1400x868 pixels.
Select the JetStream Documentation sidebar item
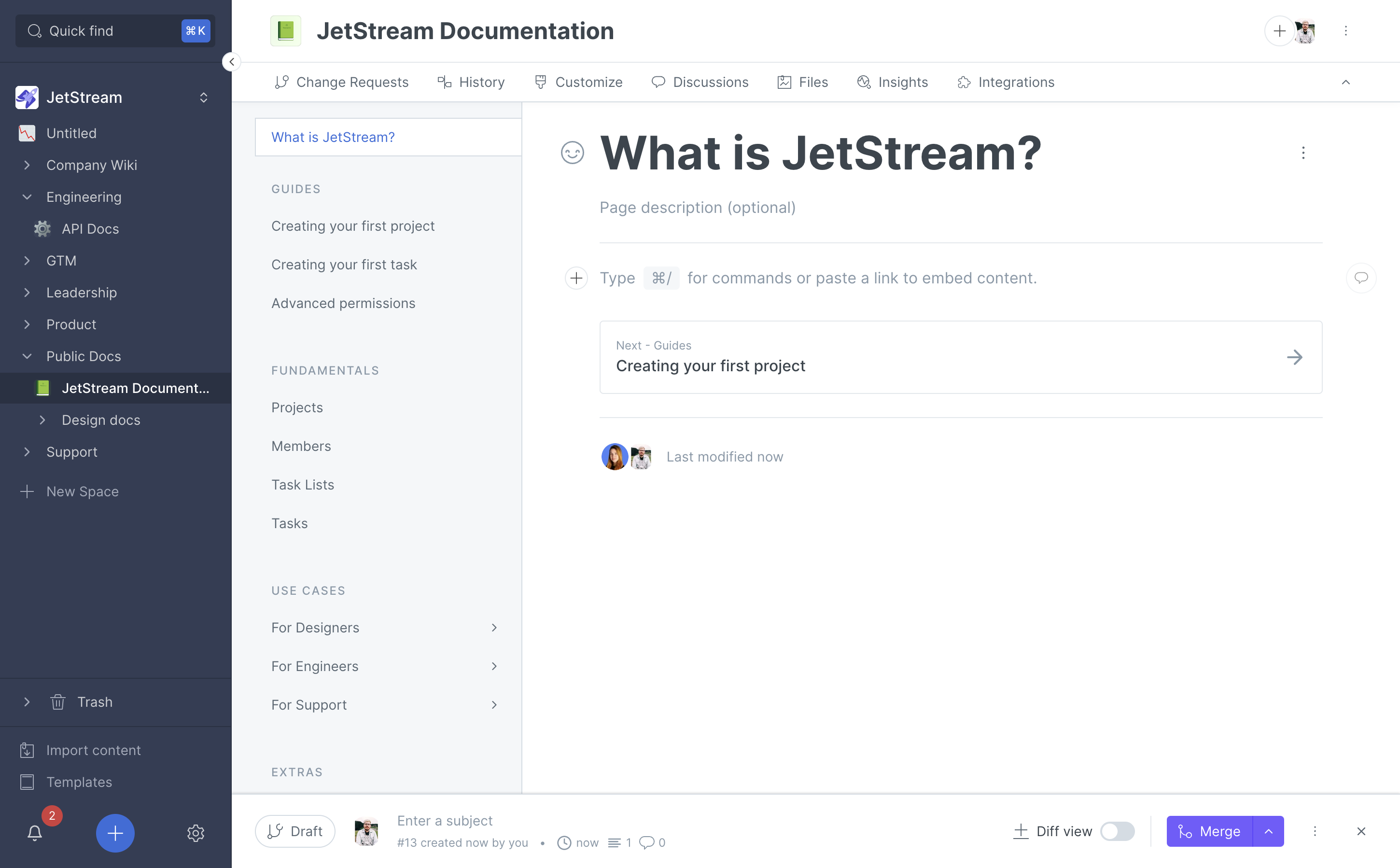(115, 388)
